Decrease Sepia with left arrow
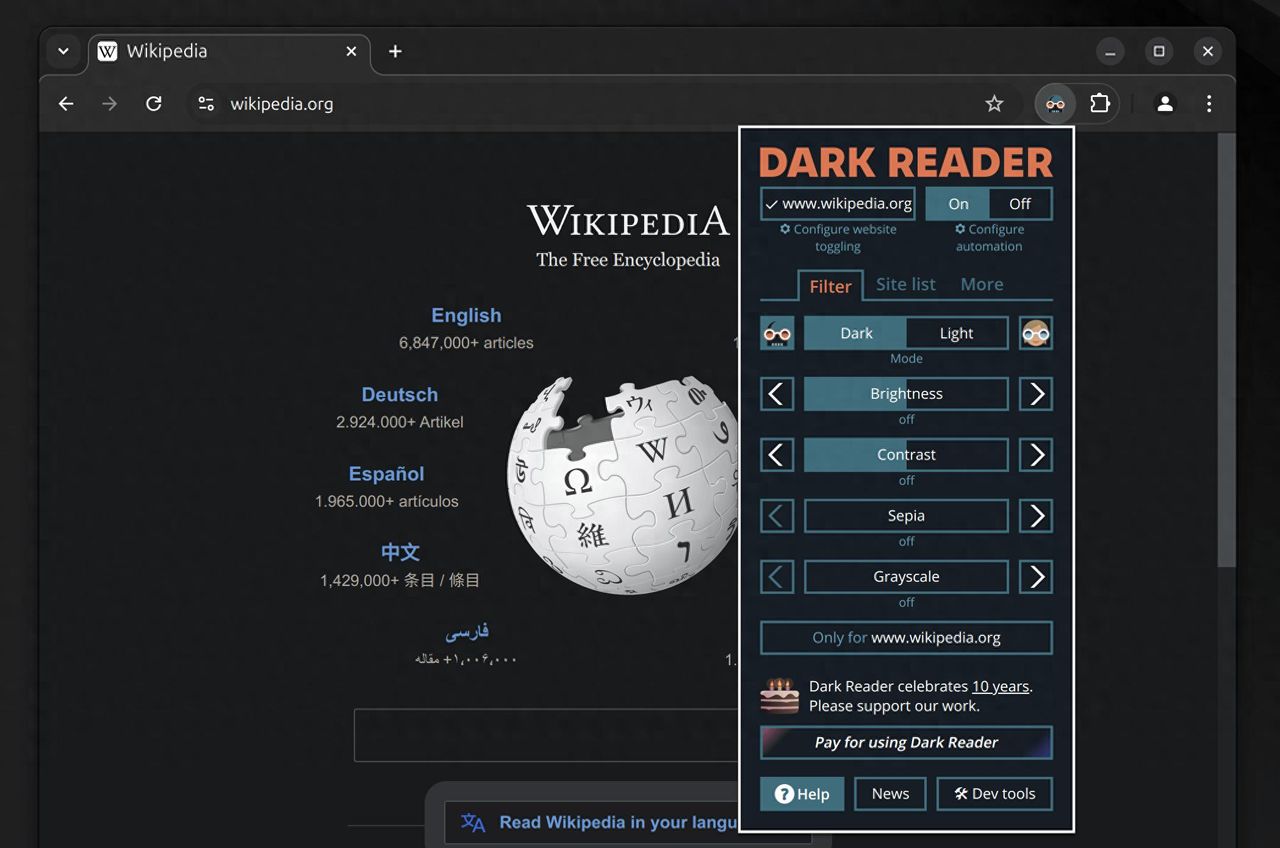Screen dimensions: 1280x848 tap(777, 516)
